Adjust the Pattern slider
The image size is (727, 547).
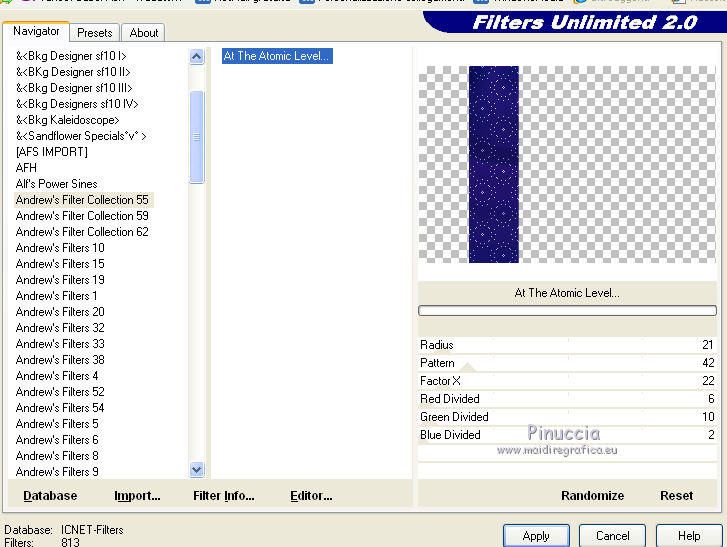567,363
